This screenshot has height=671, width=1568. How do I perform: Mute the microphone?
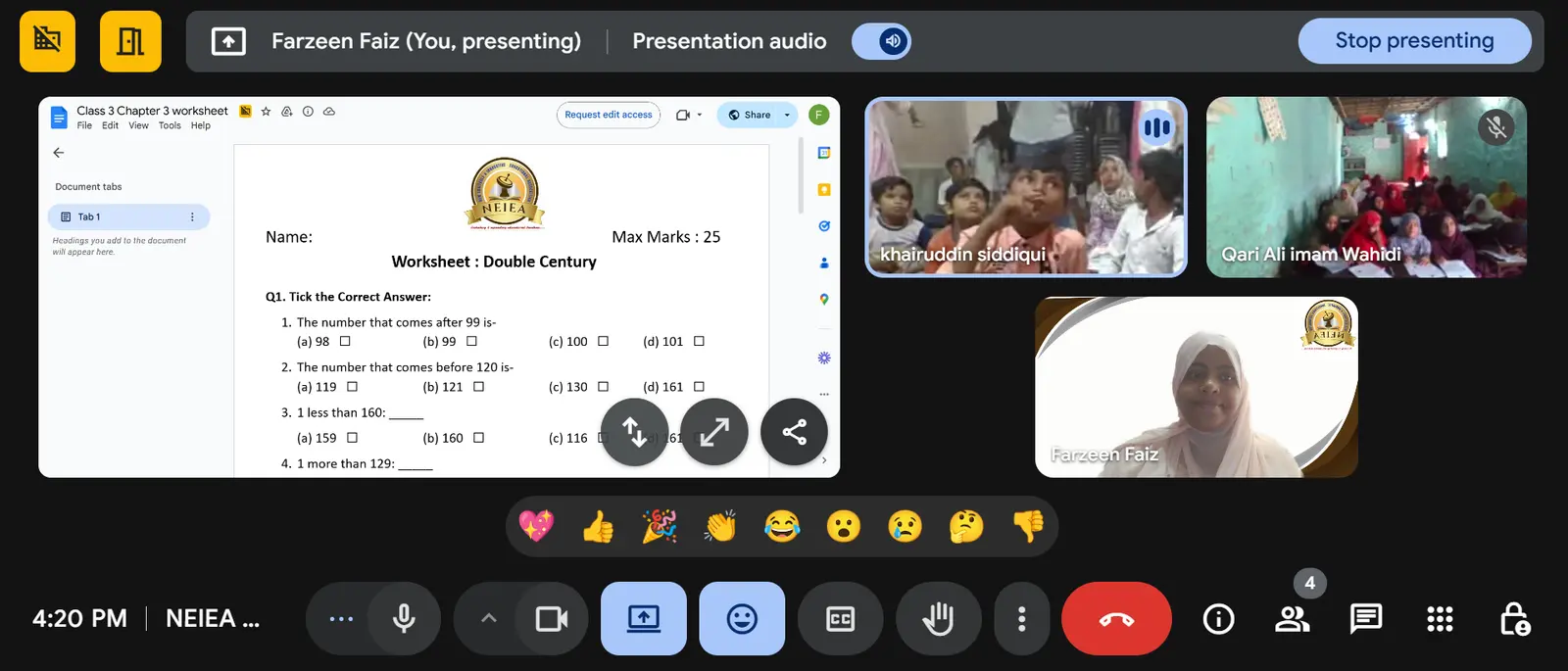(404, 618)
